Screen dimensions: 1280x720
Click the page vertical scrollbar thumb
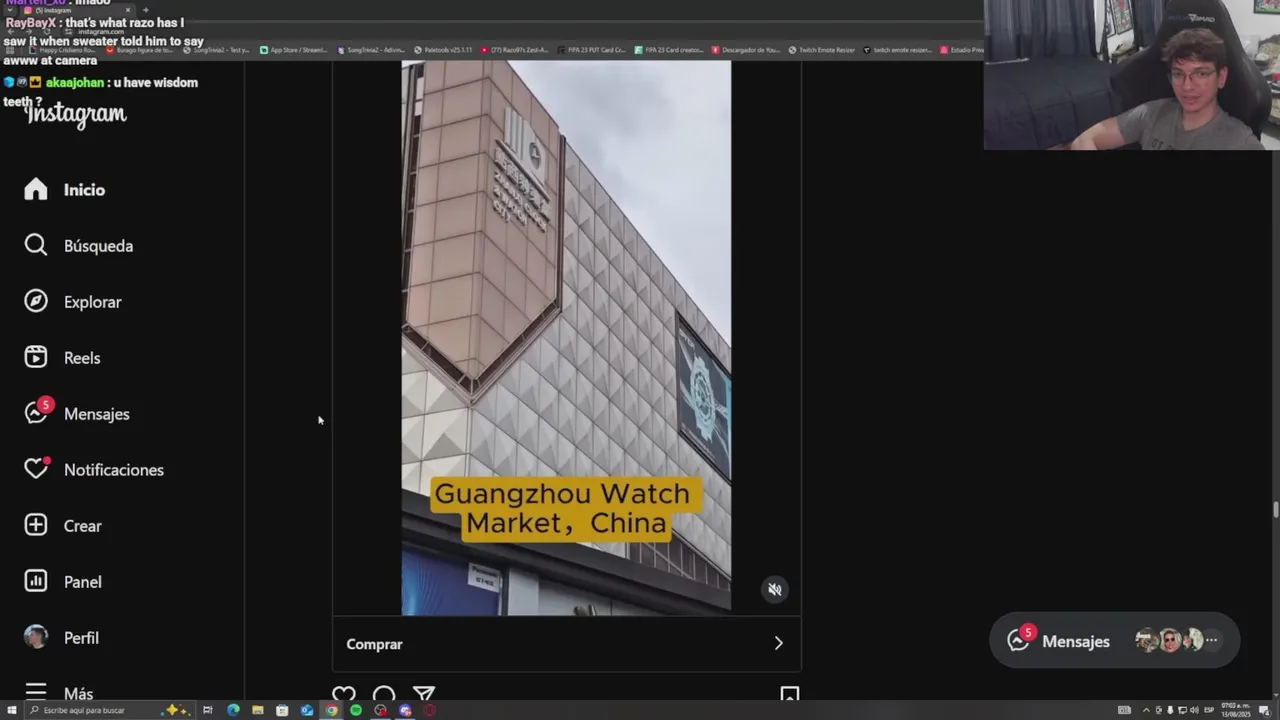(x=1275, y=510)
